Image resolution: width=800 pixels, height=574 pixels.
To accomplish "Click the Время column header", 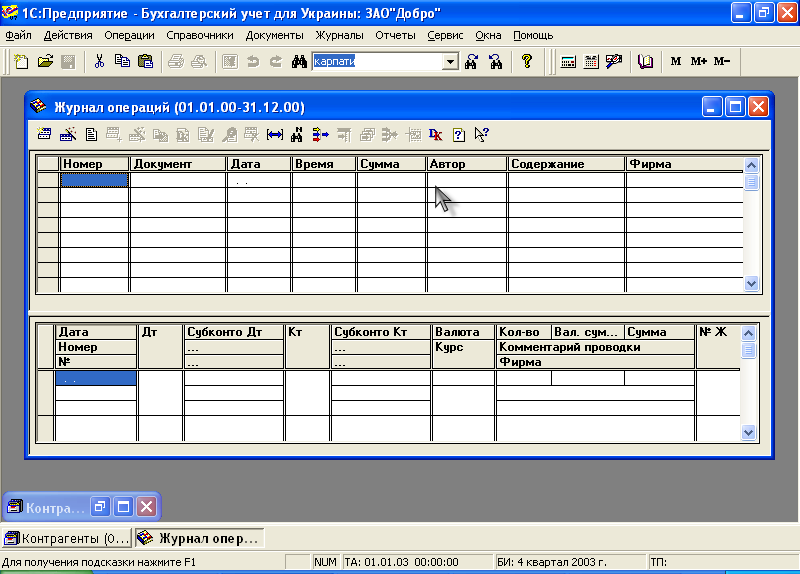I will click(323, 164).
